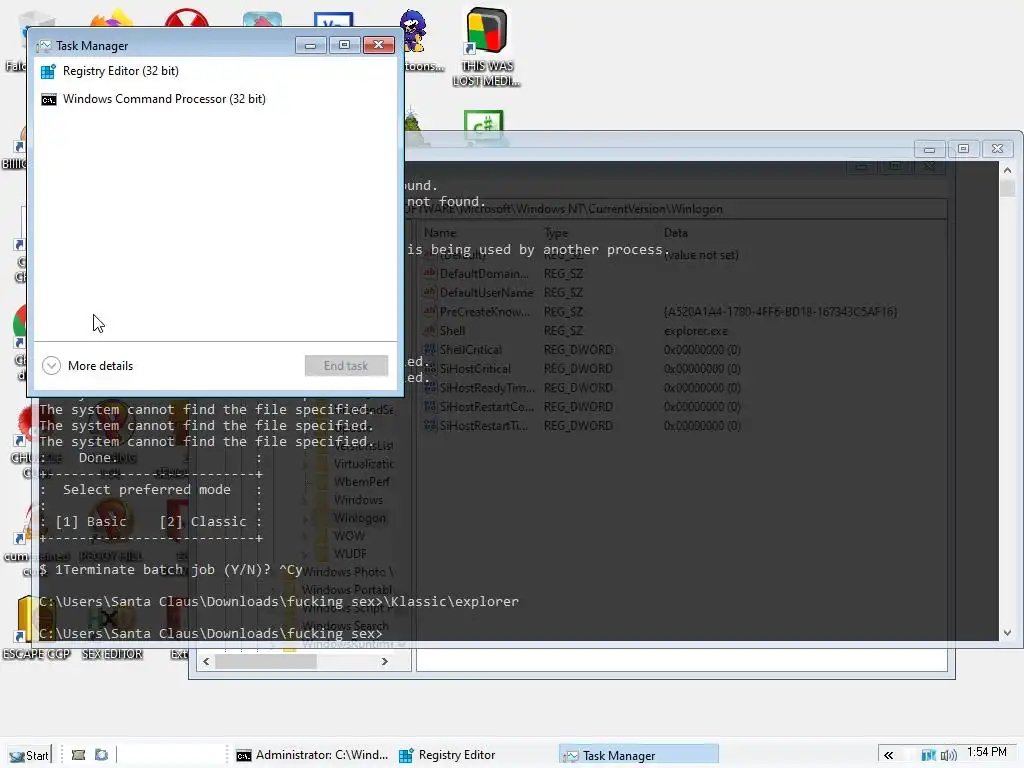The width and height of the screenshot is (1024, 768).
Task: Select the Registry Editor (32 bit) process row
Action: point(215,71)
